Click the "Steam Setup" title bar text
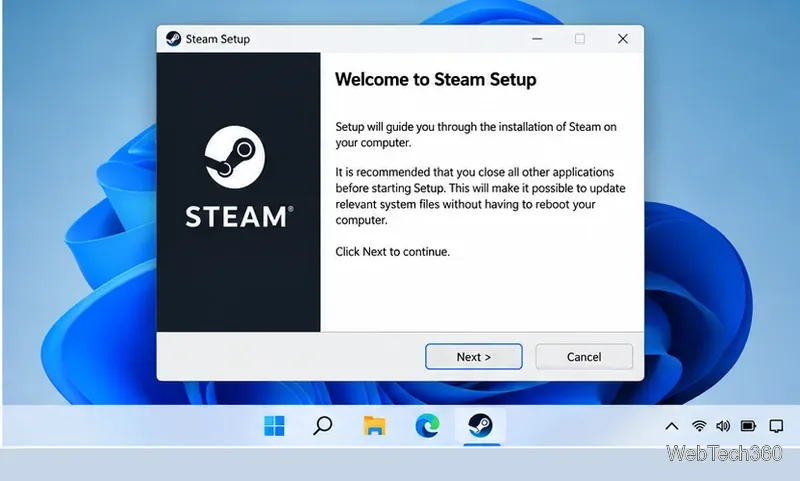 [218, 39]
